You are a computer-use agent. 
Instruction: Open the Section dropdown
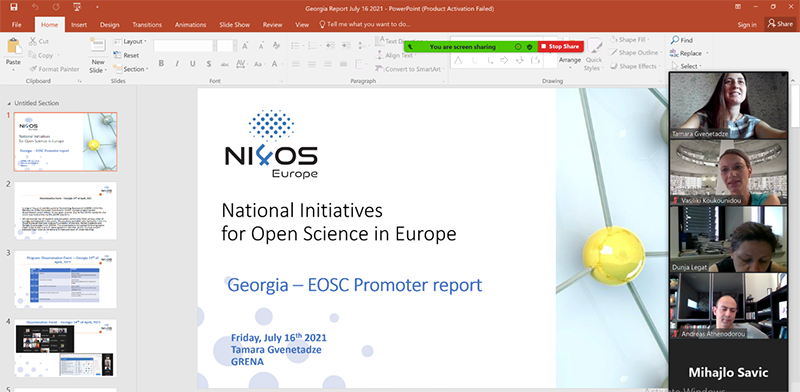click(131, 69)
